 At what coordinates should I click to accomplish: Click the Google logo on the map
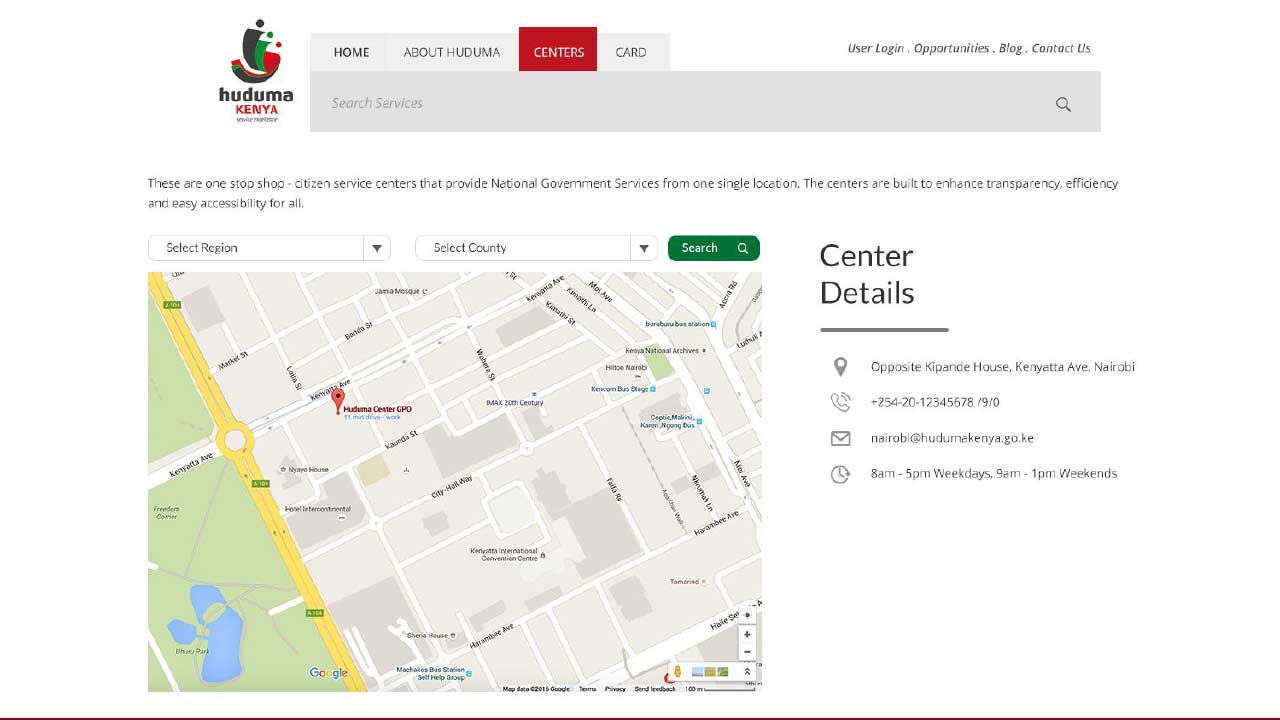pyautogui.click(x=328, y=673)
